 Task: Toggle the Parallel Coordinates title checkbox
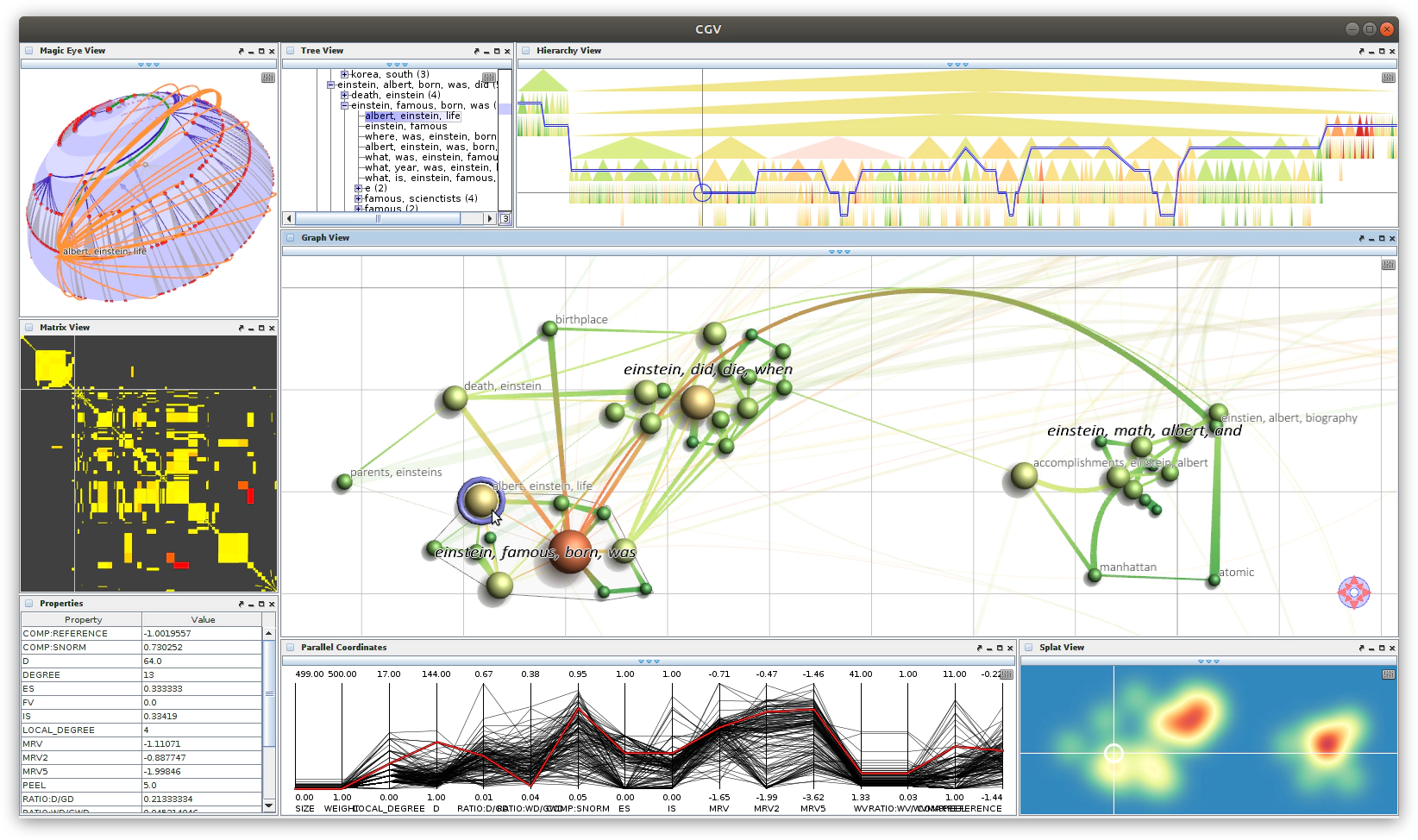pos(291,648)
